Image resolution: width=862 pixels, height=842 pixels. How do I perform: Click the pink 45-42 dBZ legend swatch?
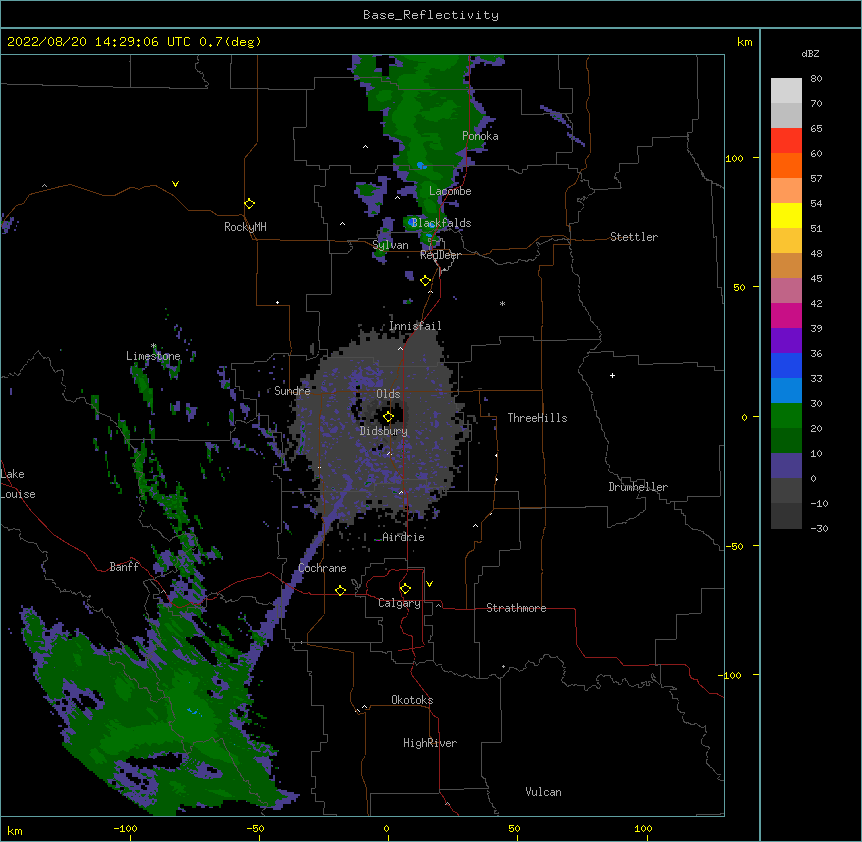[786, 290]
